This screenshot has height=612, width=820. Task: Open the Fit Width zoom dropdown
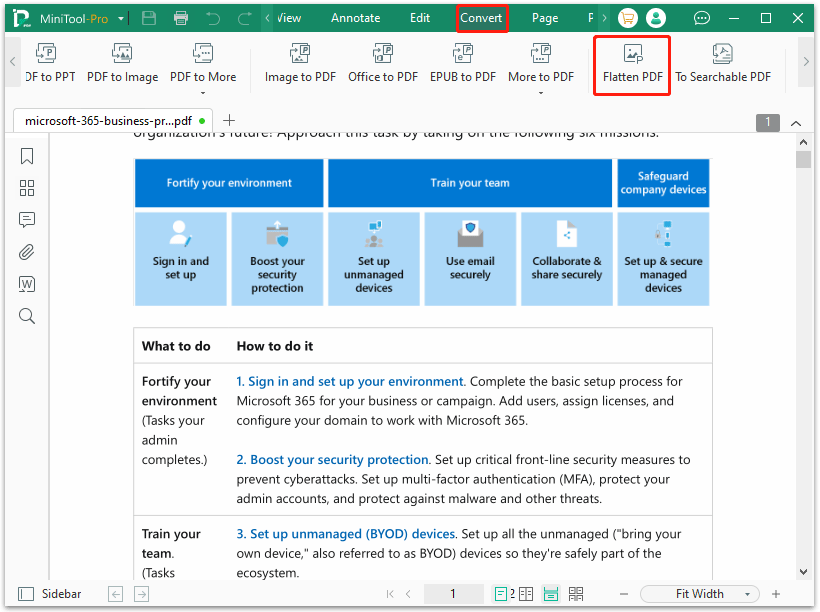pos(699,594)
